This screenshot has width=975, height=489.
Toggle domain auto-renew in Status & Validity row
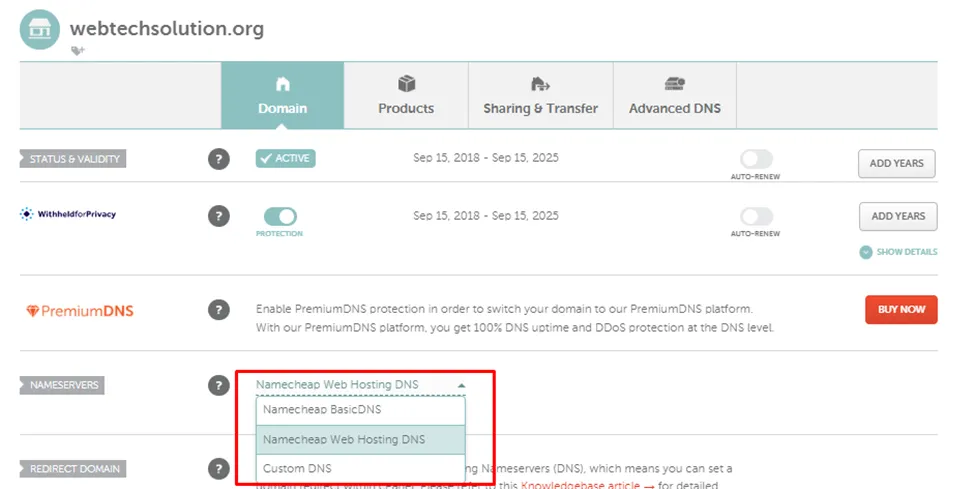(x=756, y=159)
